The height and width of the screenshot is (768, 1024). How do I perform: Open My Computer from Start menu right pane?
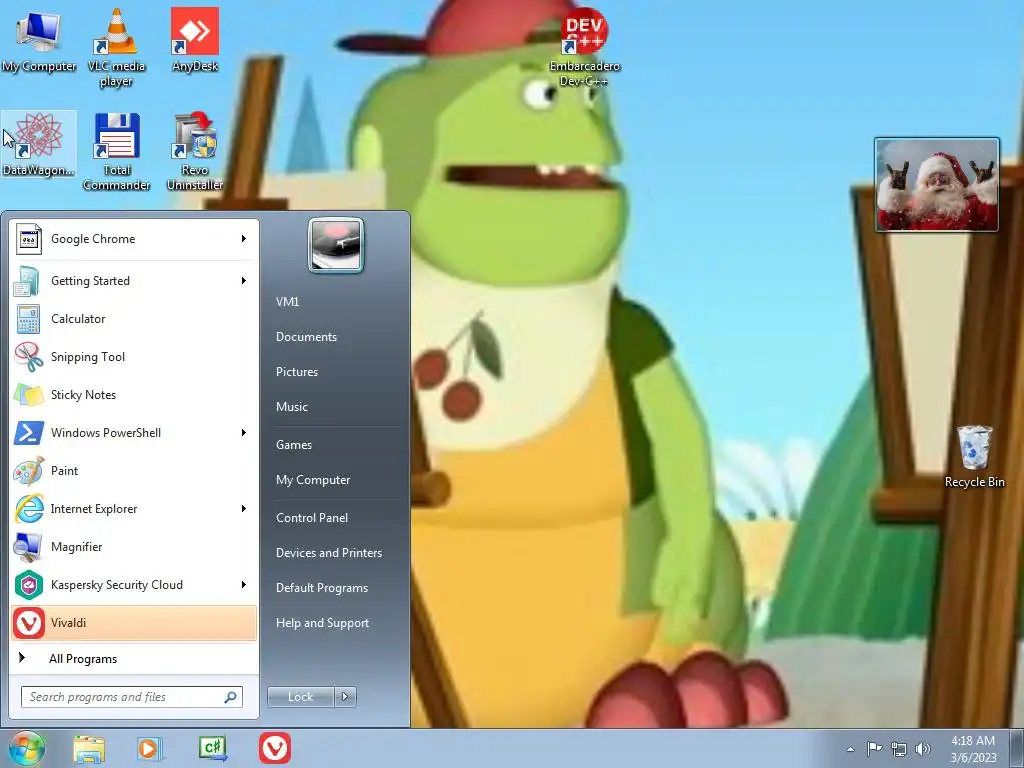pos(313,480)
